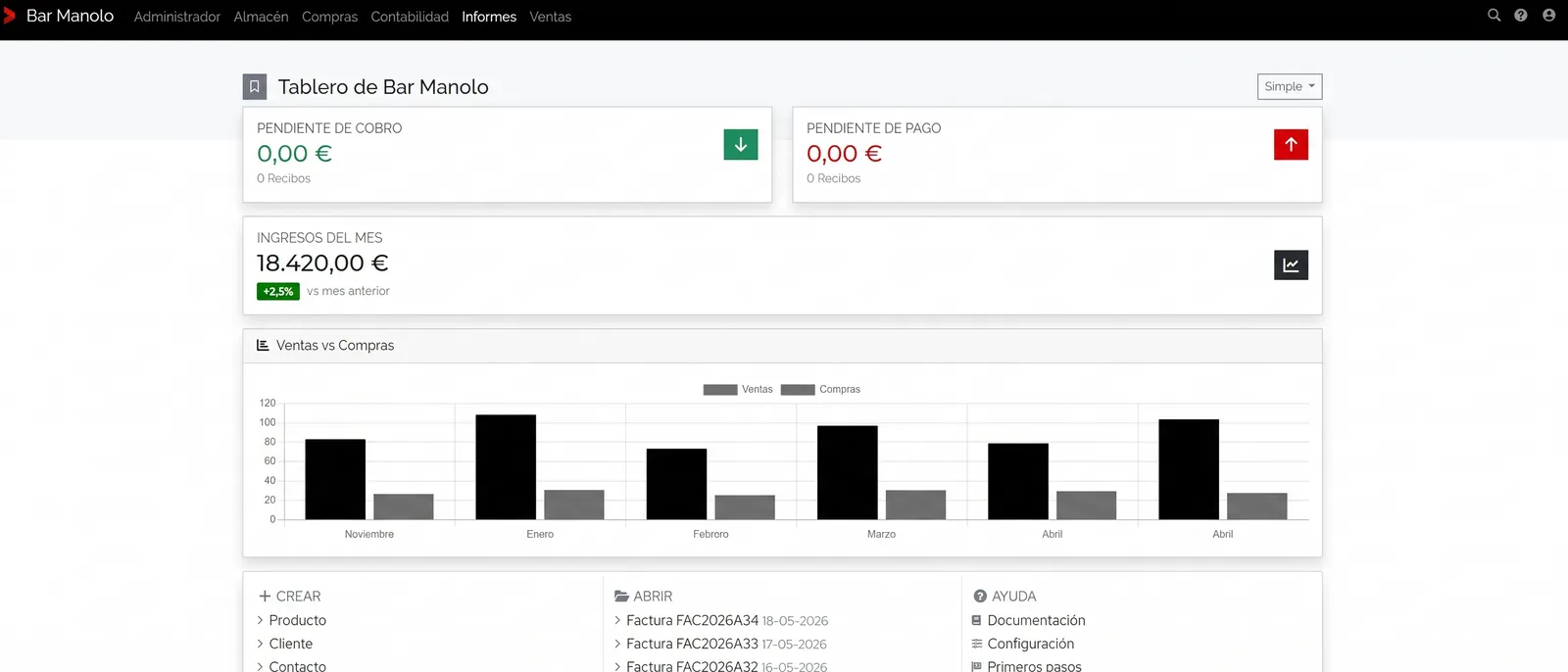Open the Ventas menu in the navbar
Viewport: 1568px width, 672px height.
tap(551, 17)
